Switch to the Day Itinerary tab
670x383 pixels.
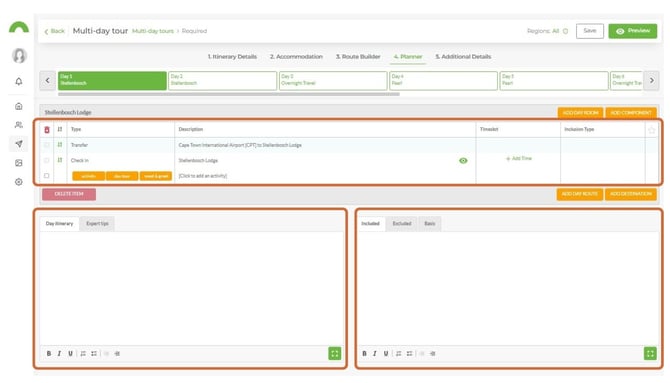[x=59, y=224]
